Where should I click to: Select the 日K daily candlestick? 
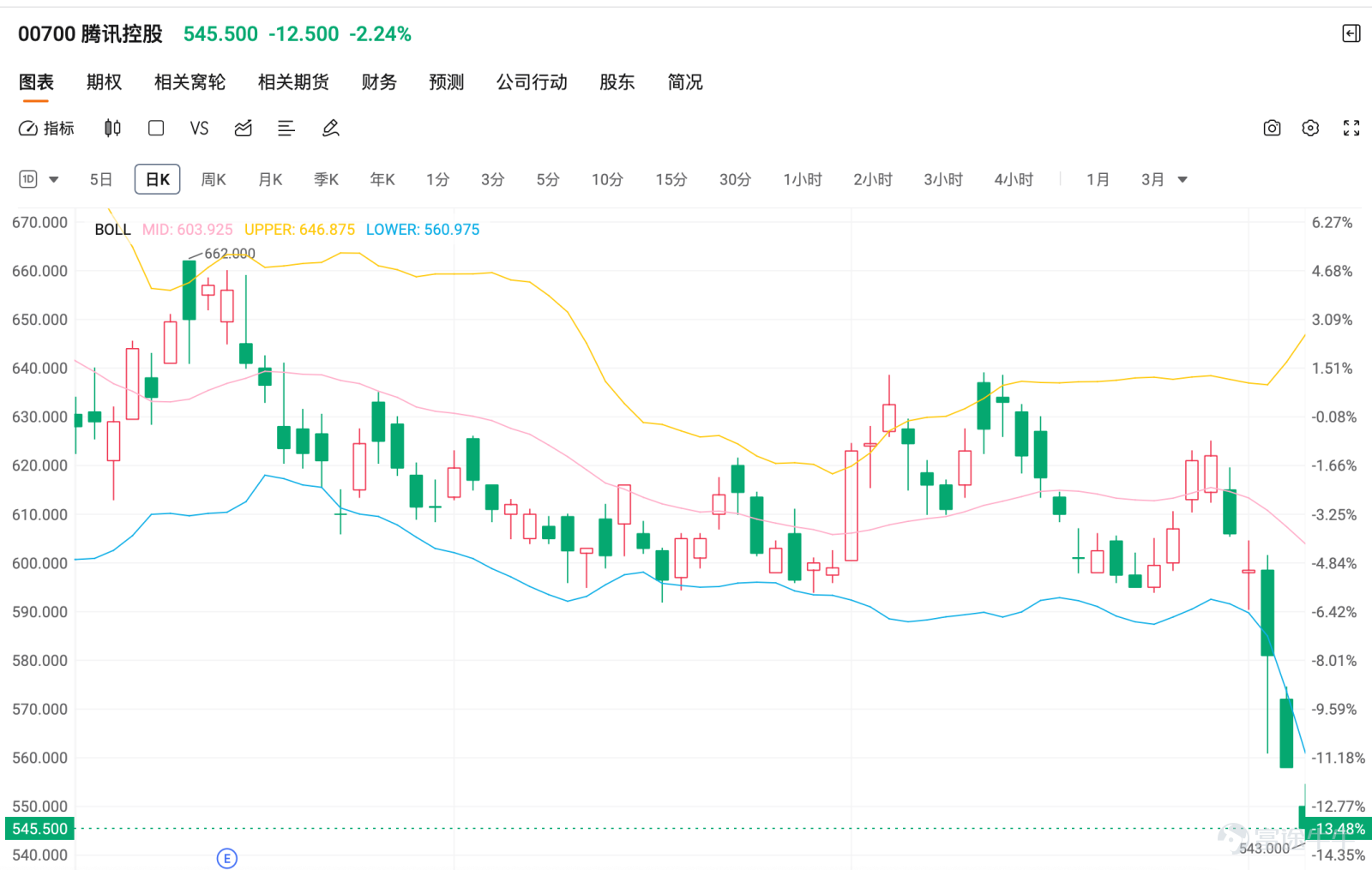tap(158, 180)
